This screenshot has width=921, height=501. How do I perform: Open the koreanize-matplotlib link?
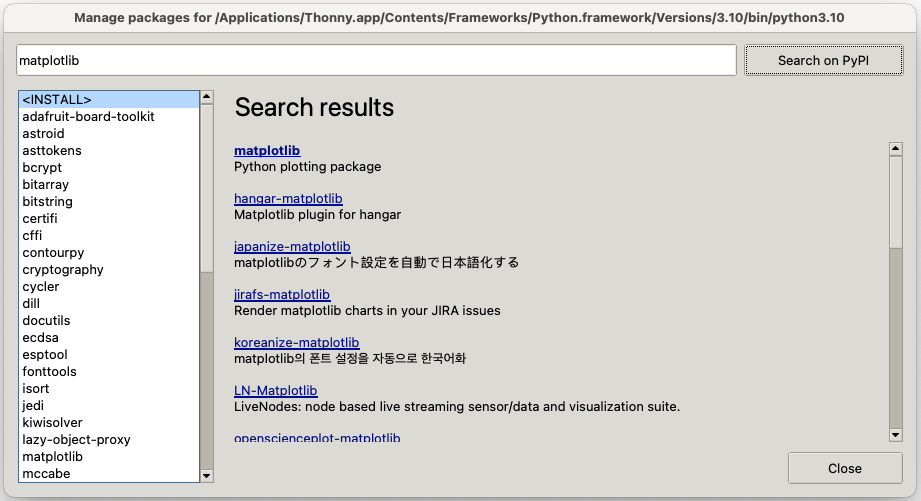pos(297,342)
